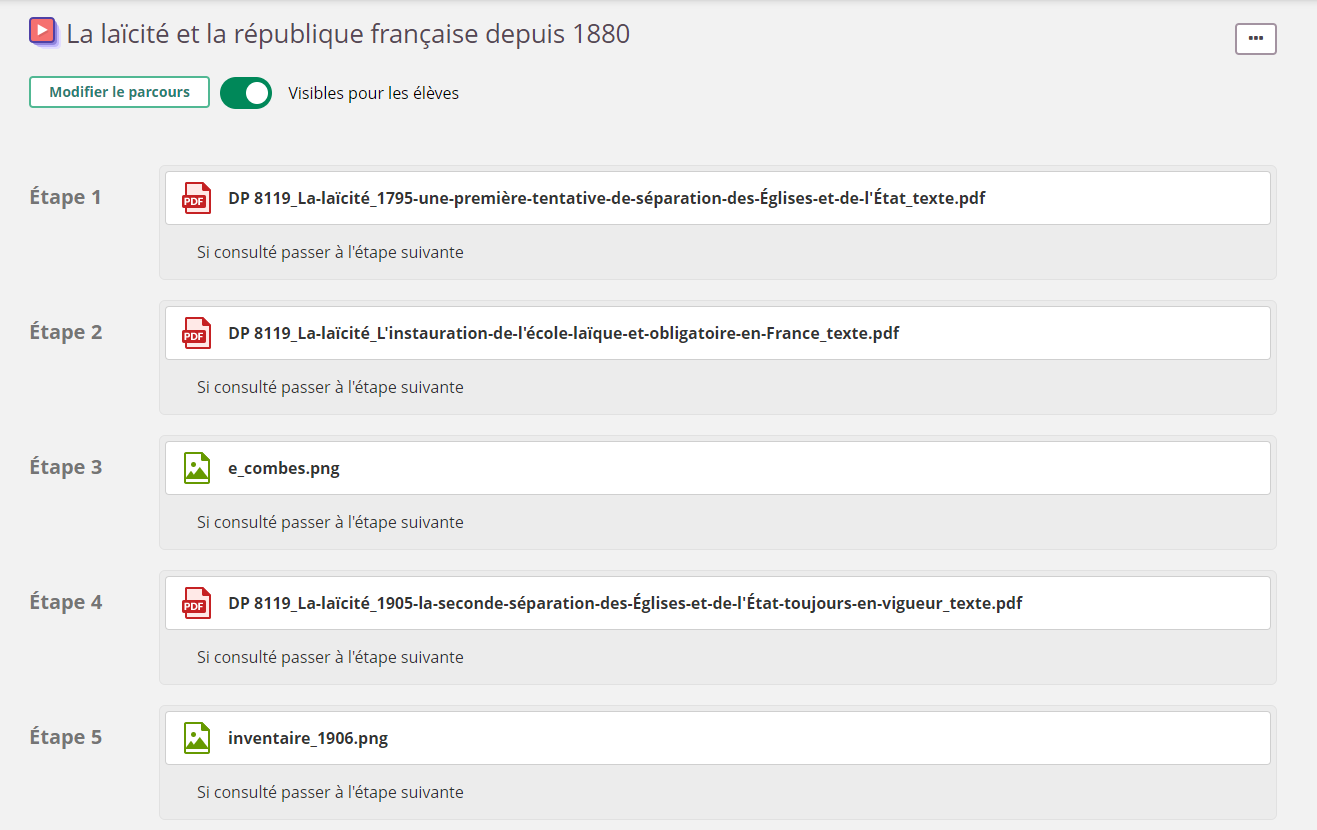
Task: Click the Étape 2 'Si consulté' condition text
Action: click(330, 387)
